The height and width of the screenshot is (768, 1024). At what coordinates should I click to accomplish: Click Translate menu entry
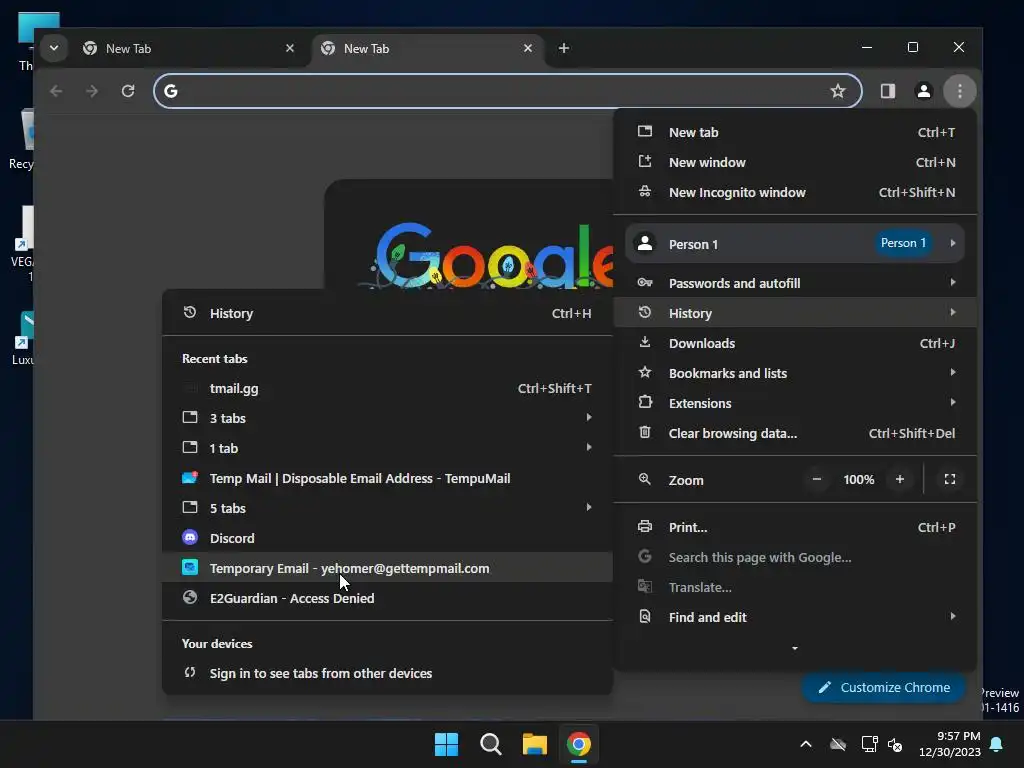[795, 587]
